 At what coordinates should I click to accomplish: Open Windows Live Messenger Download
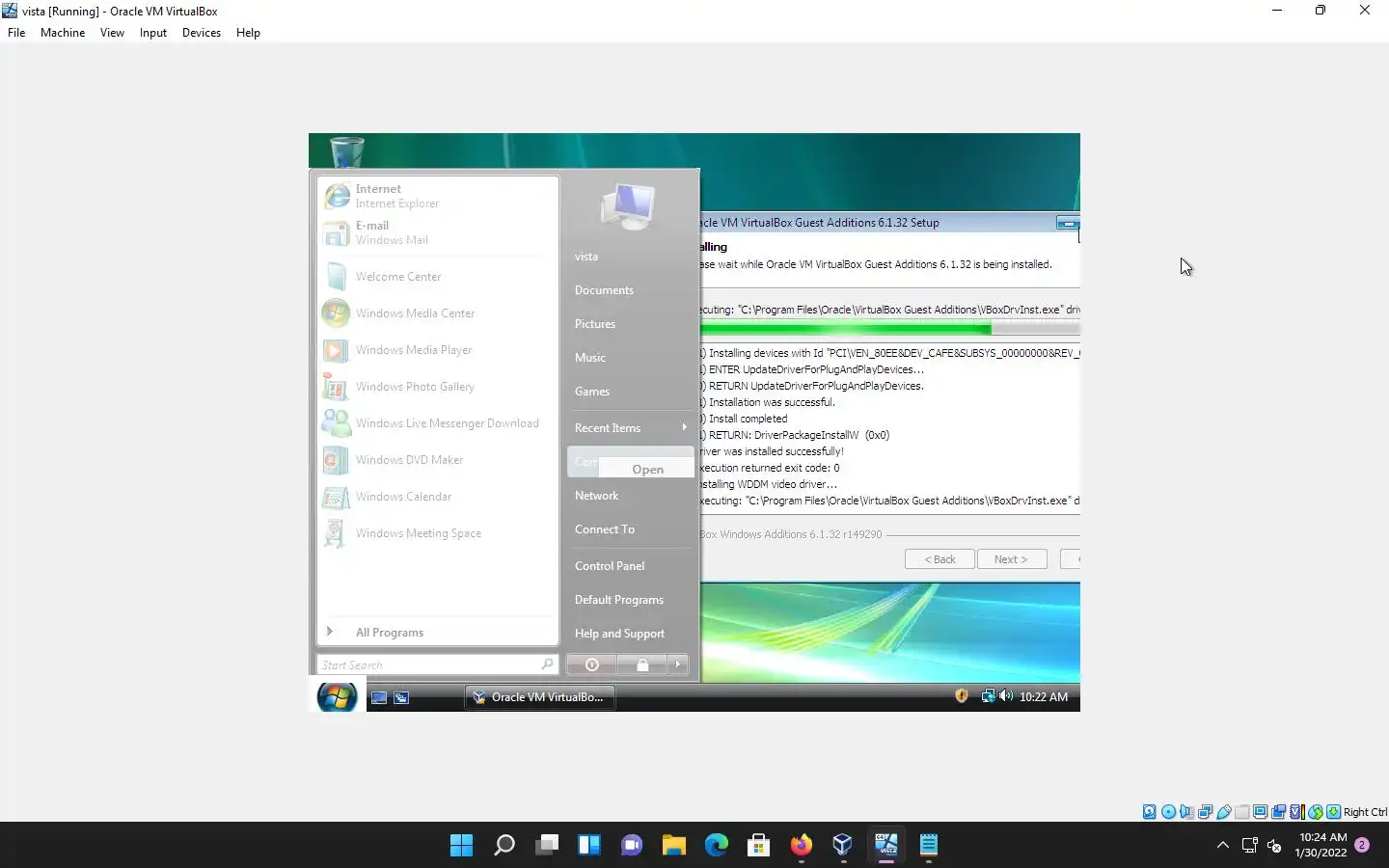tap(437, 423)
